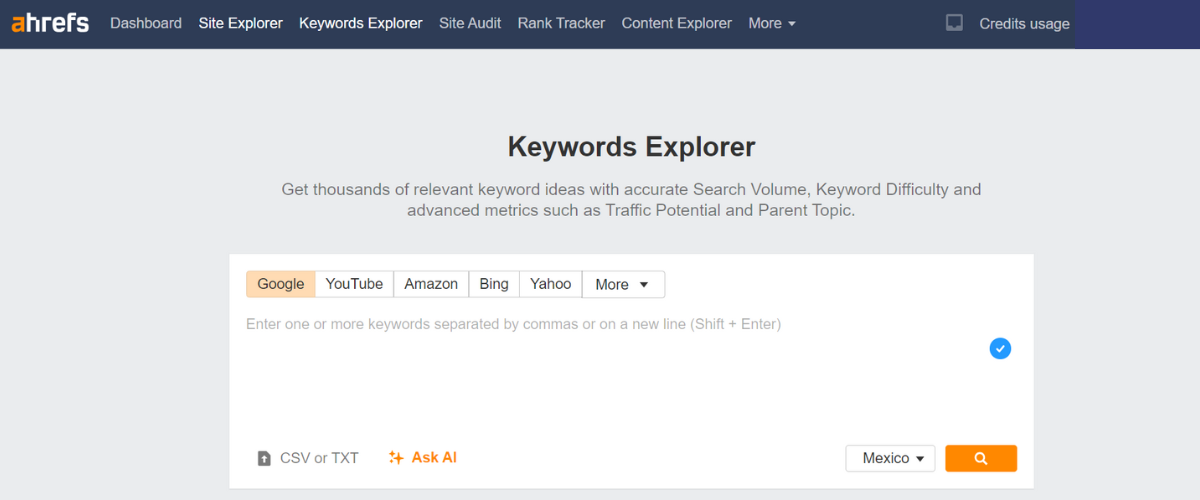Click the Credits usage link
Viewport: 1200px width, 500px height.
tap(1024, 24)
